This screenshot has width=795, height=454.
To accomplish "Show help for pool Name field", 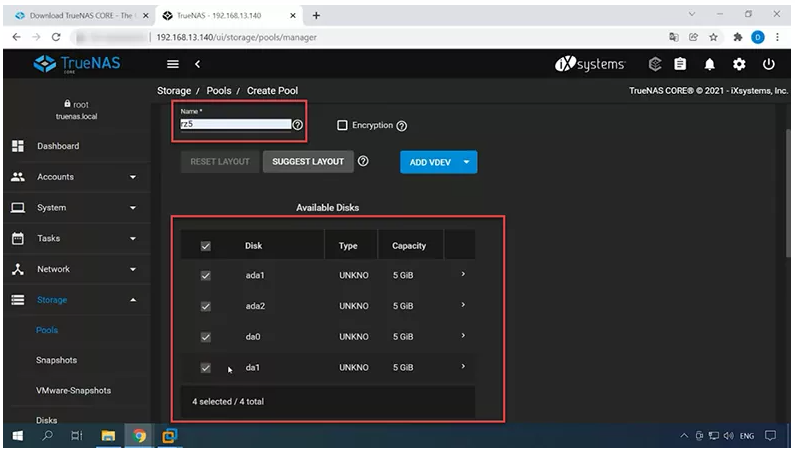I will pyautogui.click(x=298, y=124).
